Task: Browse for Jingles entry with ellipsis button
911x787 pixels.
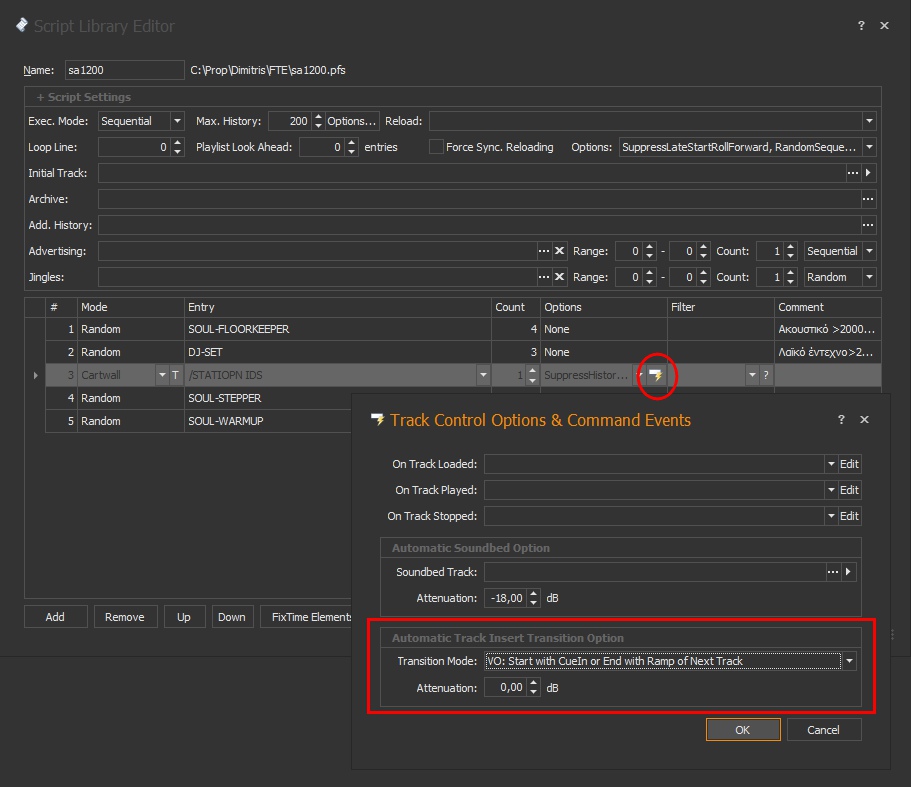Action: click(544, 277)
